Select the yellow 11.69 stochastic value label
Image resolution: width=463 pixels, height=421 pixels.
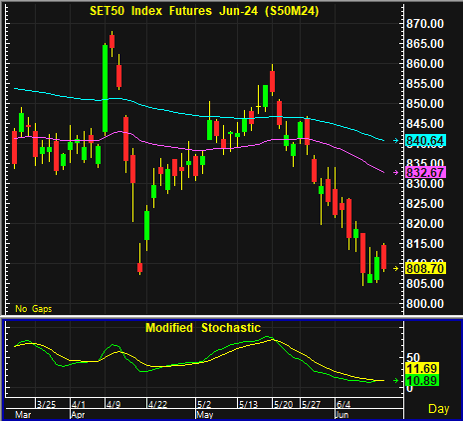422,368
